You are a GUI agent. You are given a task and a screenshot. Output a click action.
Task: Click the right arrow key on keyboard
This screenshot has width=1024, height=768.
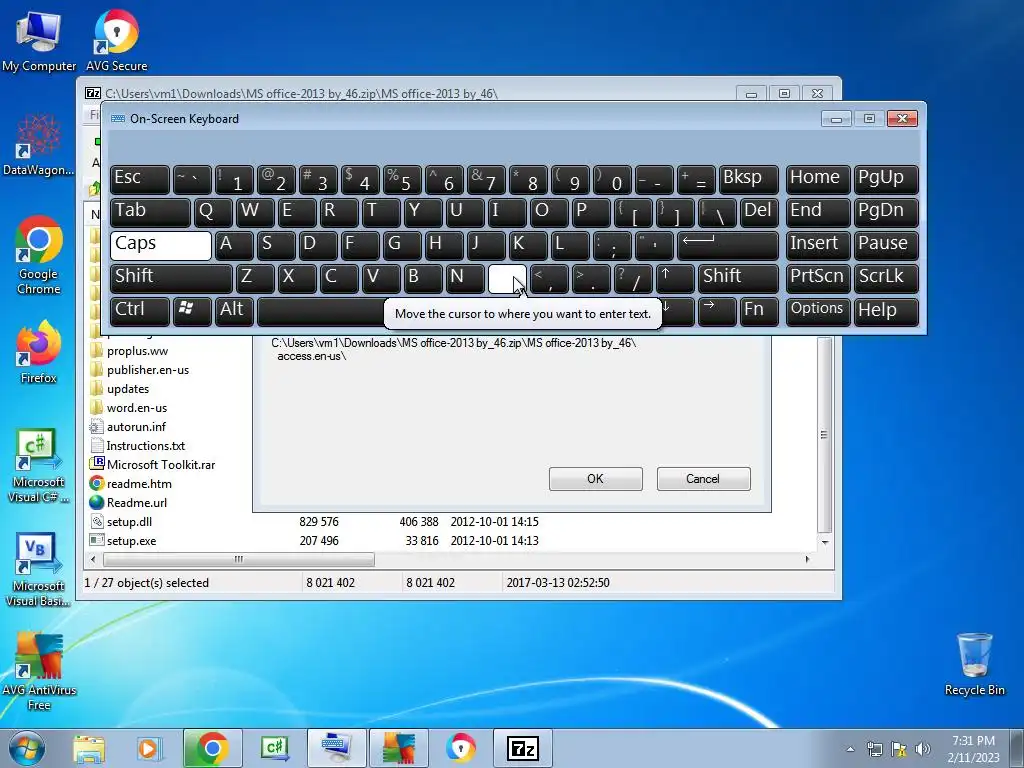(716, 312)
